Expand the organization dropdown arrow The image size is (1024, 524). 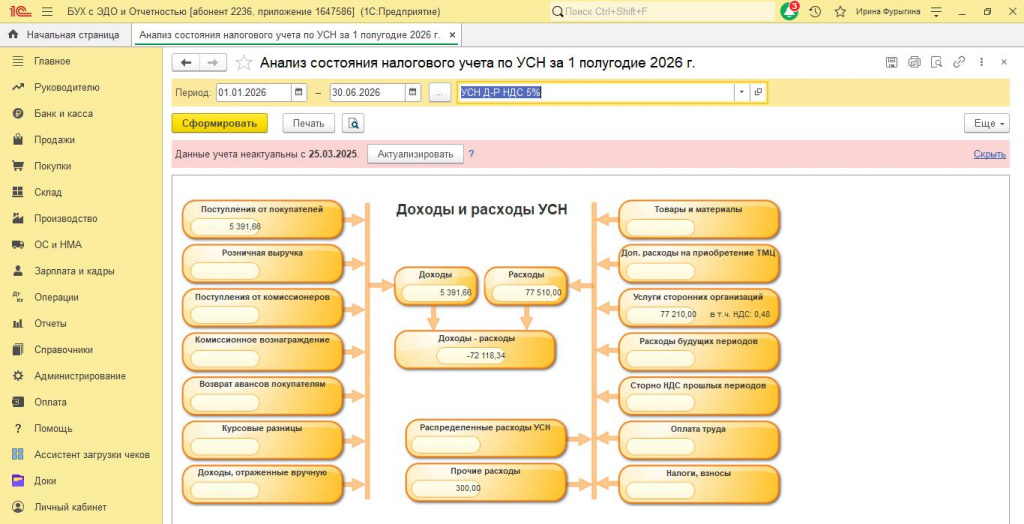[x=741, y=93]
